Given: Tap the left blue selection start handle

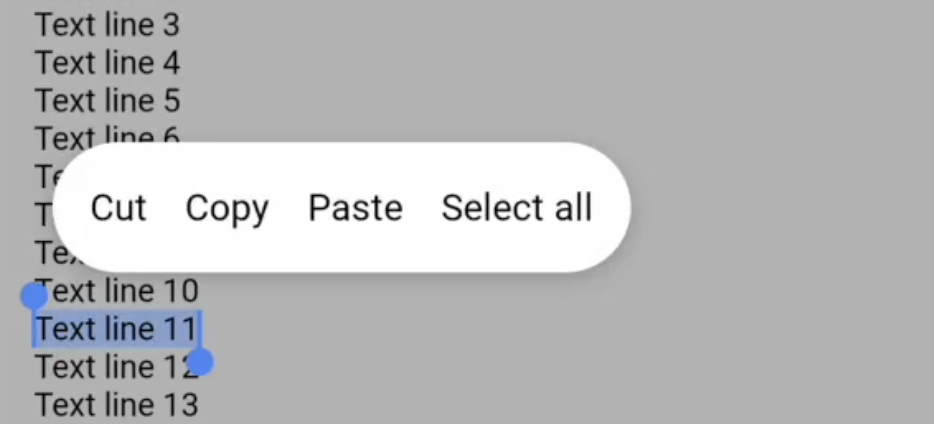Looking at the screenshot, I should 34,295.
